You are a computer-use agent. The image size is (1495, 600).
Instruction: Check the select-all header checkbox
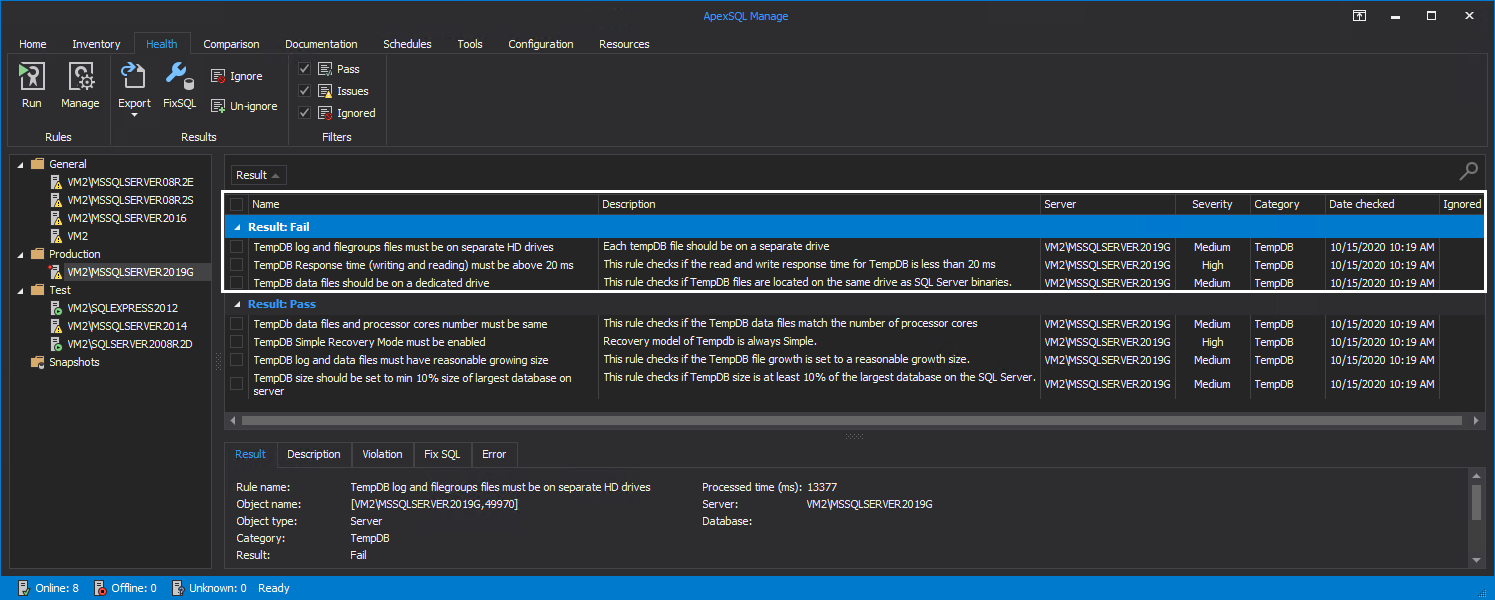click(236, 204)
